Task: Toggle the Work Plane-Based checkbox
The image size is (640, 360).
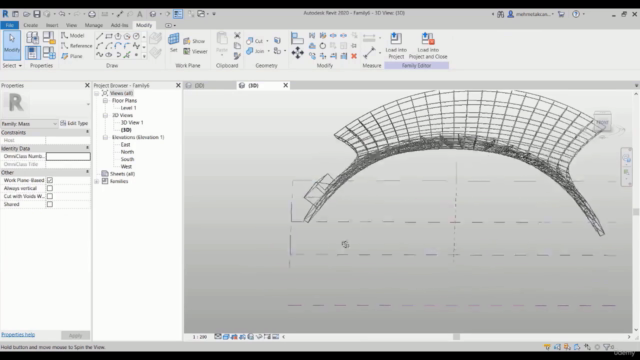Action: pos(50,180)
